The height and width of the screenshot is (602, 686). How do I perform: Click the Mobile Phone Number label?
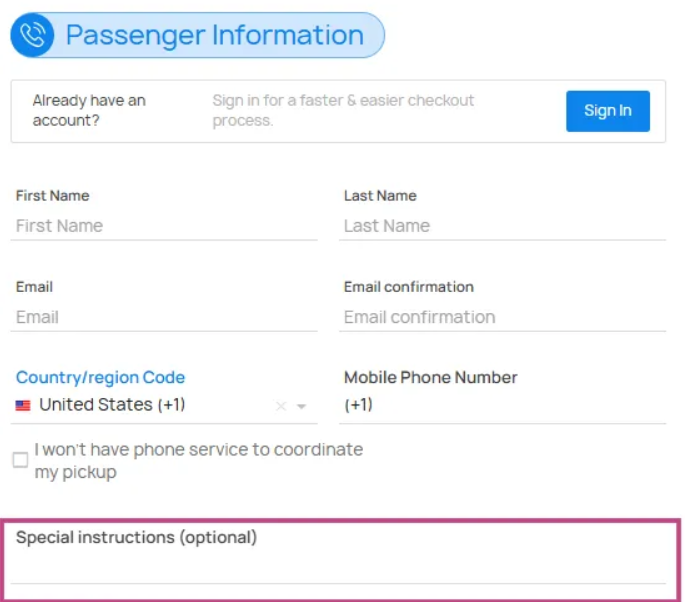tap(430, 378)
